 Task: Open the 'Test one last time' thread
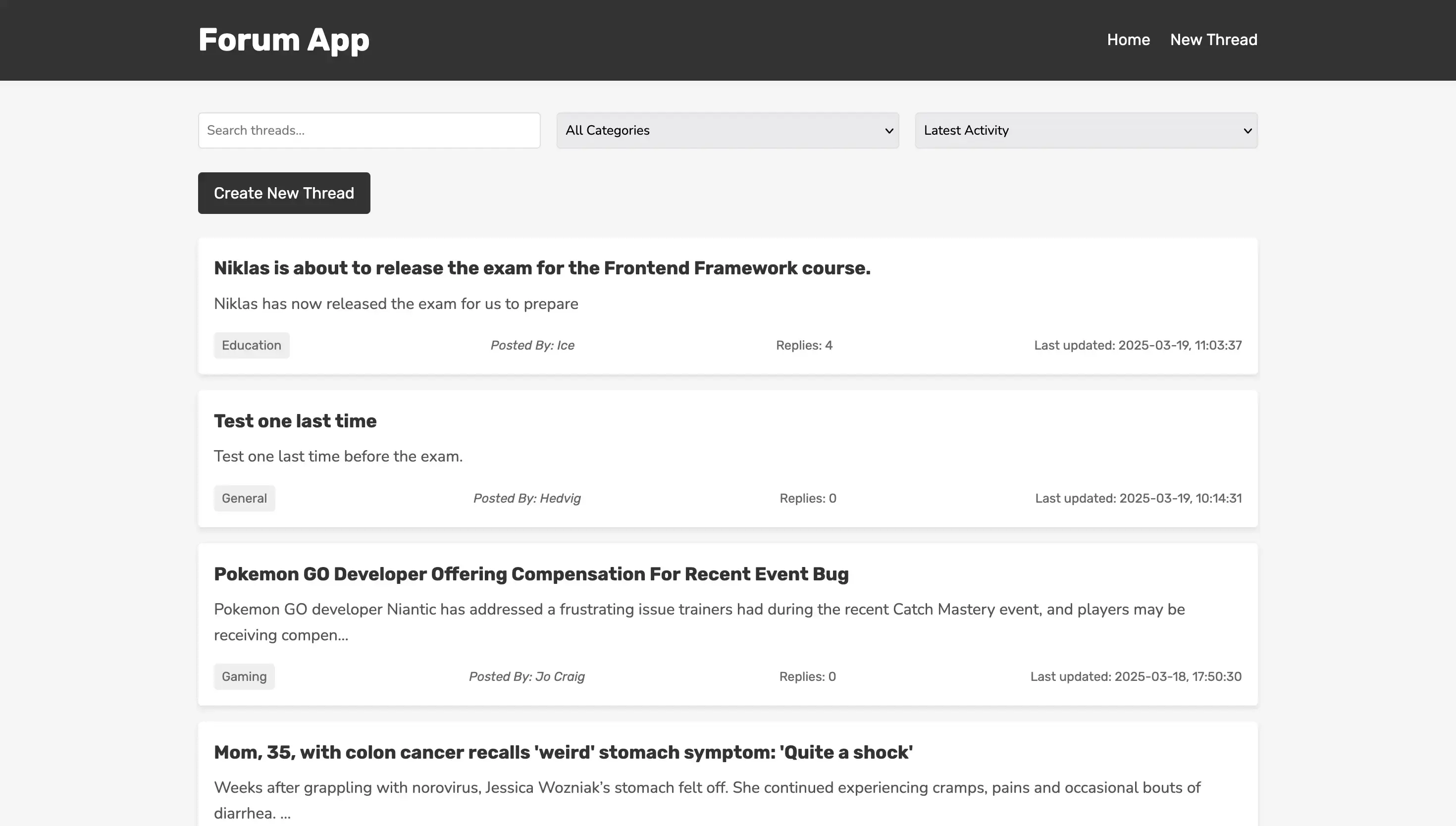[x=295, y=420]
